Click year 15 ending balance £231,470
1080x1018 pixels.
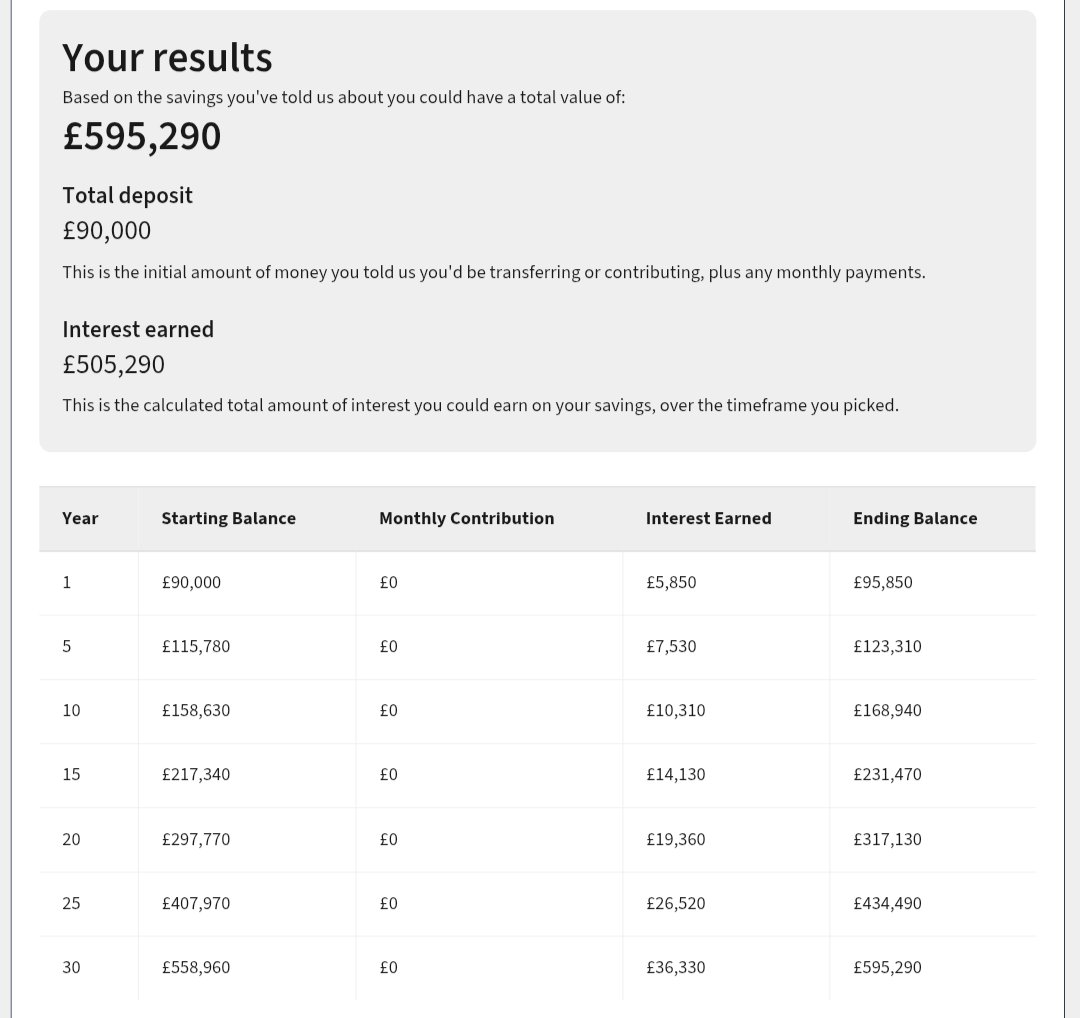[887, 775]
